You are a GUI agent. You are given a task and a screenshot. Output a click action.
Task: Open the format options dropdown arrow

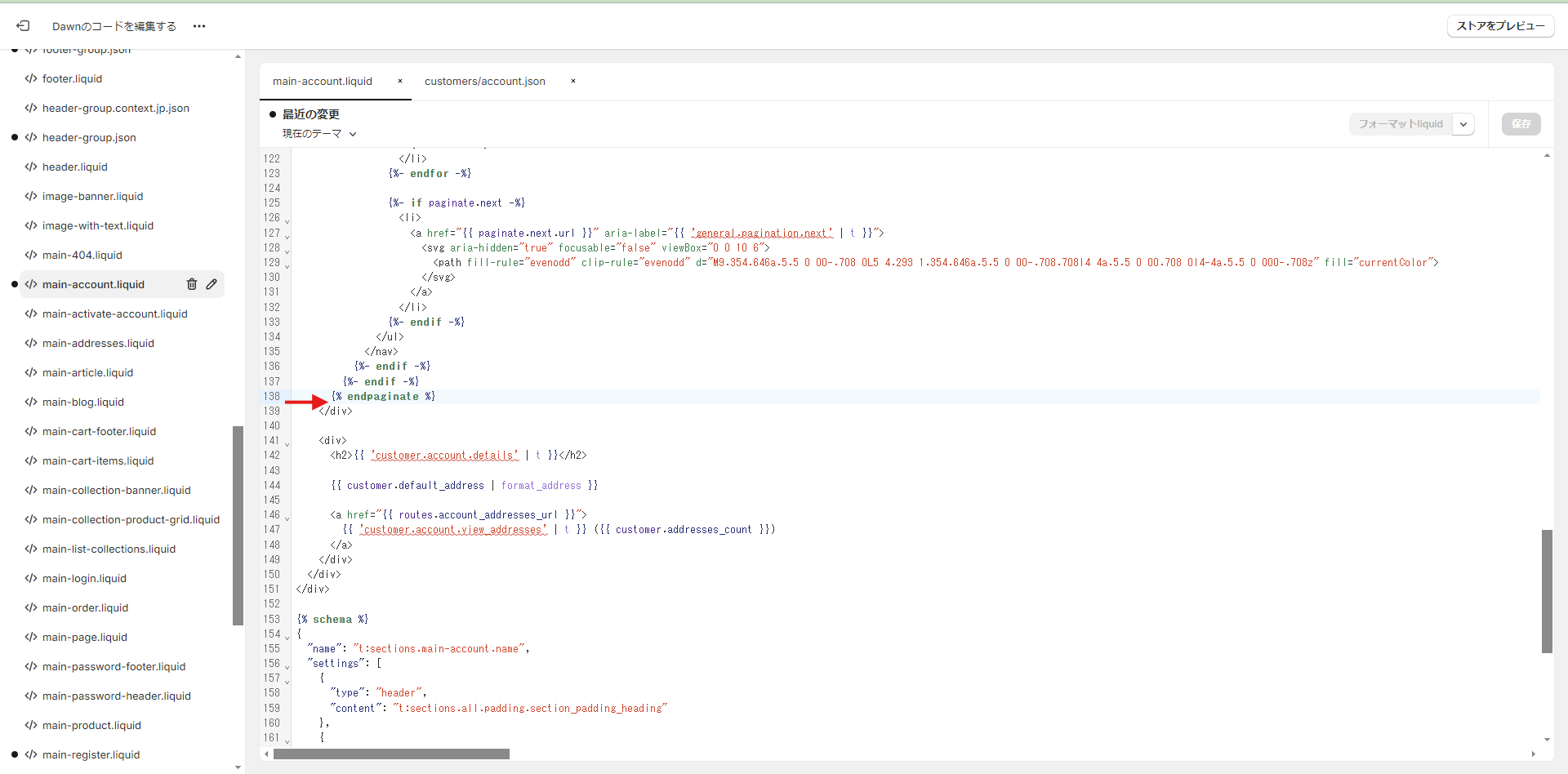pyautogui.click(x=1463, y=124)
